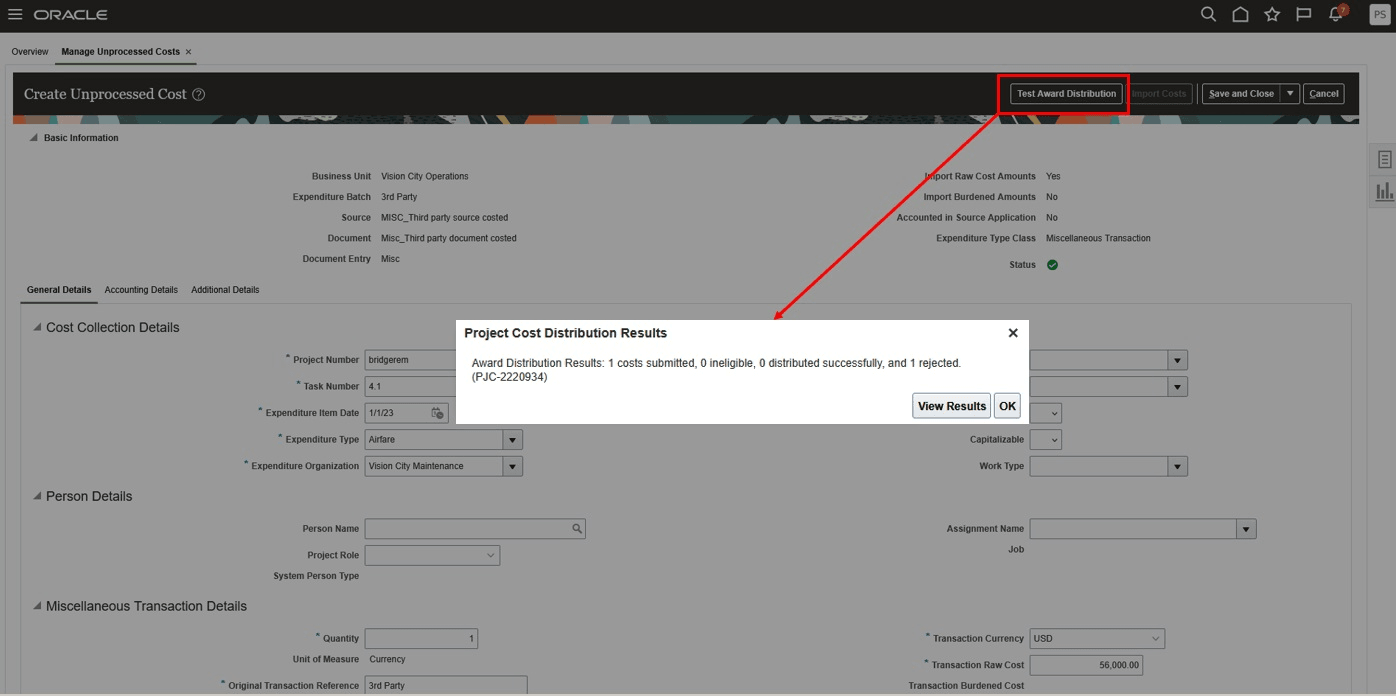Open announcements with the flag icon
This screenshot has height=696, width=1396.
point(1302,15)
